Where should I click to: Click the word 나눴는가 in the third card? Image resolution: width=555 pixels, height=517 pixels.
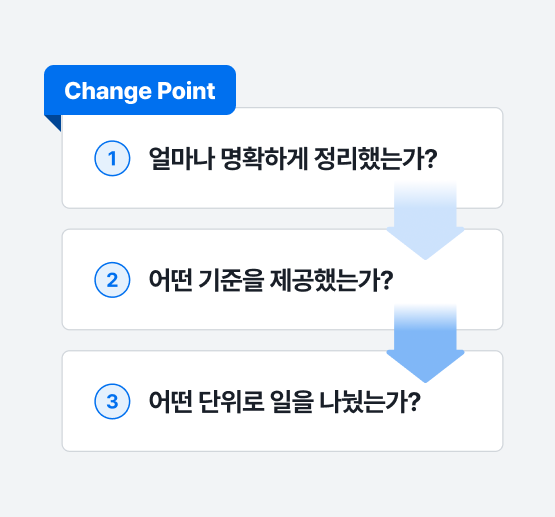[364, 401]
